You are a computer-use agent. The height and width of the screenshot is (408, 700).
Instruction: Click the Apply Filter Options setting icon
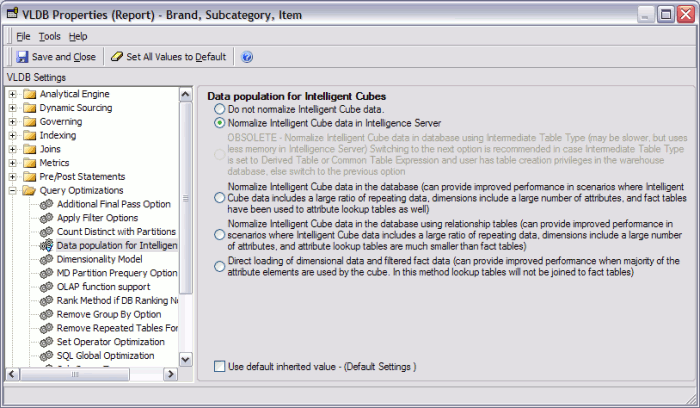(46, 217)
